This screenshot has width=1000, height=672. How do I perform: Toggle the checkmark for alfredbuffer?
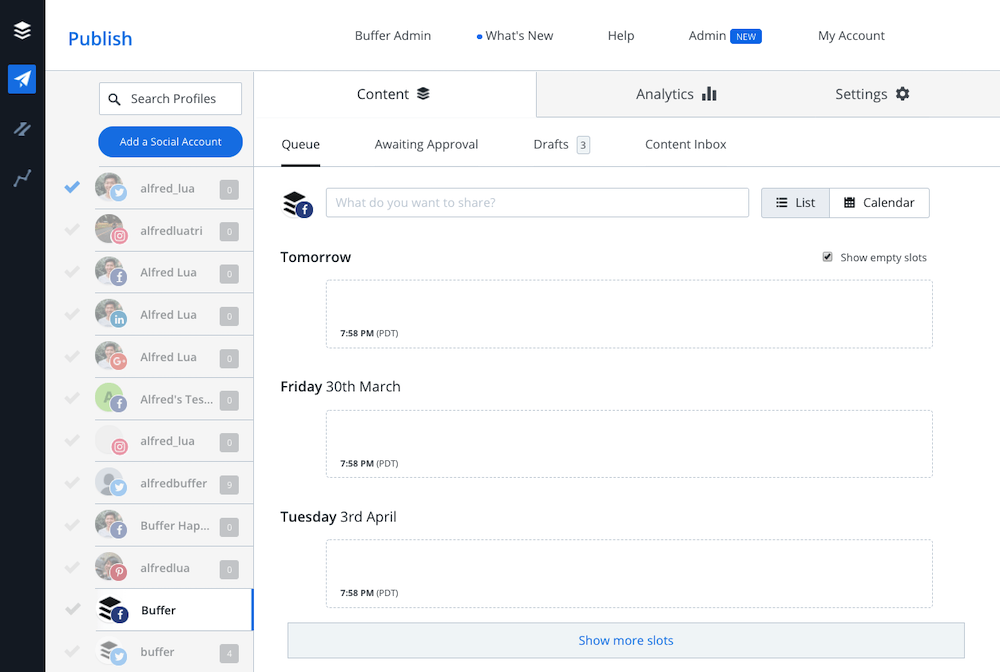pyautogui.click(x=72, y=483)
